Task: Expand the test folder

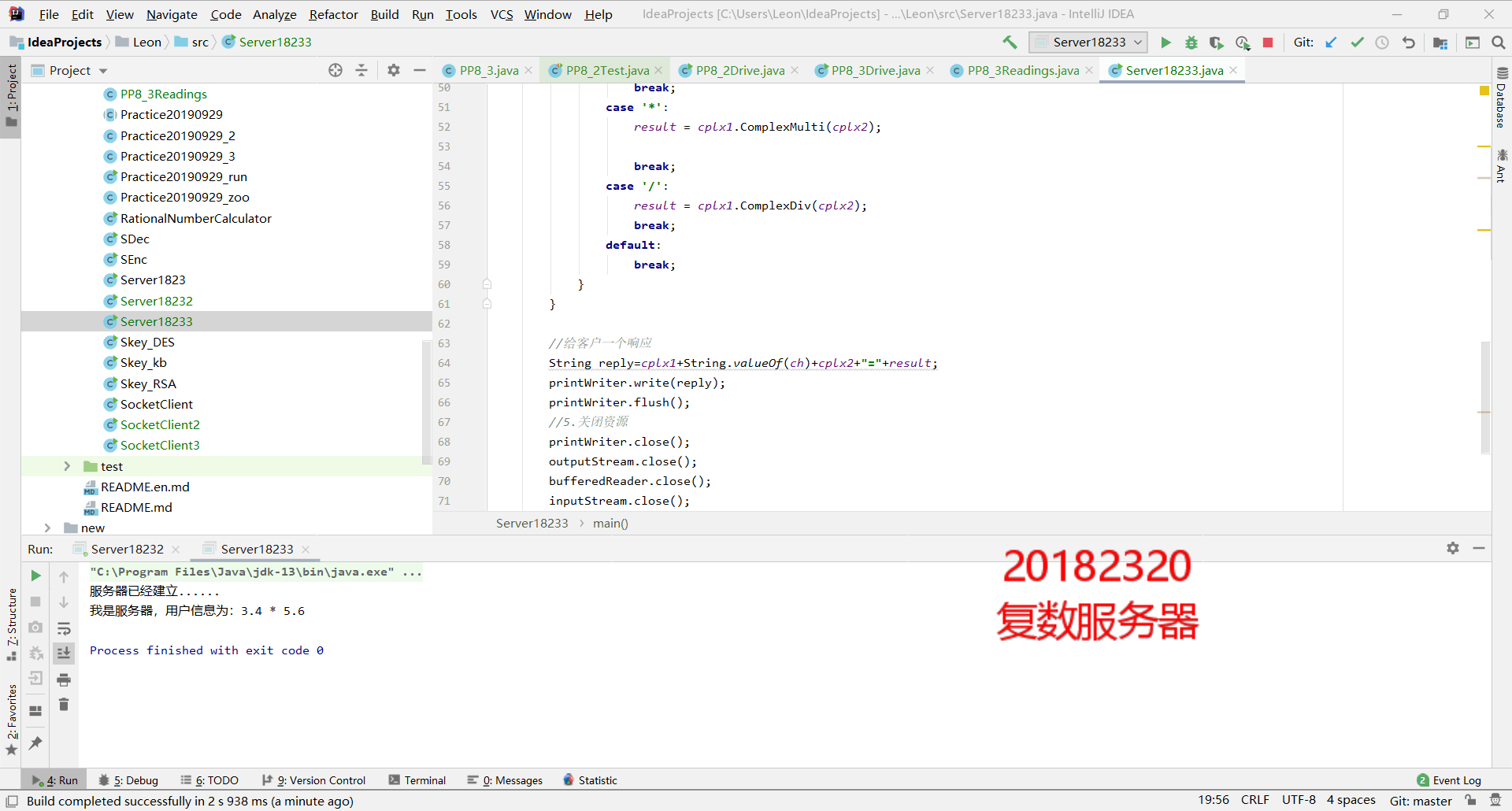Action: (x=67, y=466)
